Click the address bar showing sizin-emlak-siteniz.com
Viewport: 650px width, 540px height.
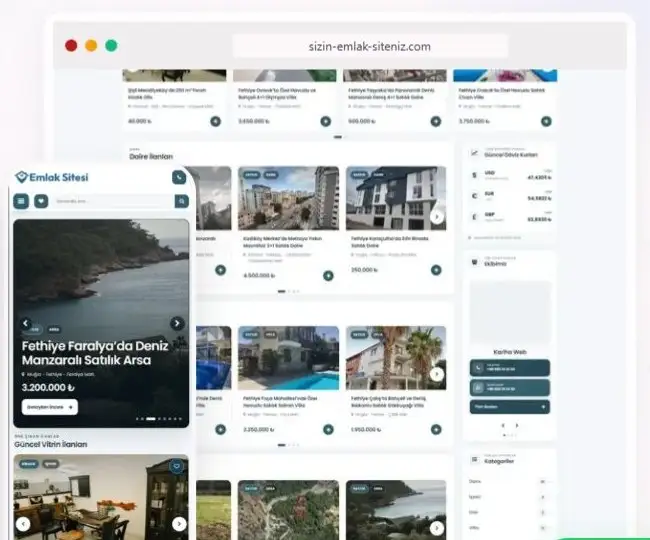coord(370,46)
